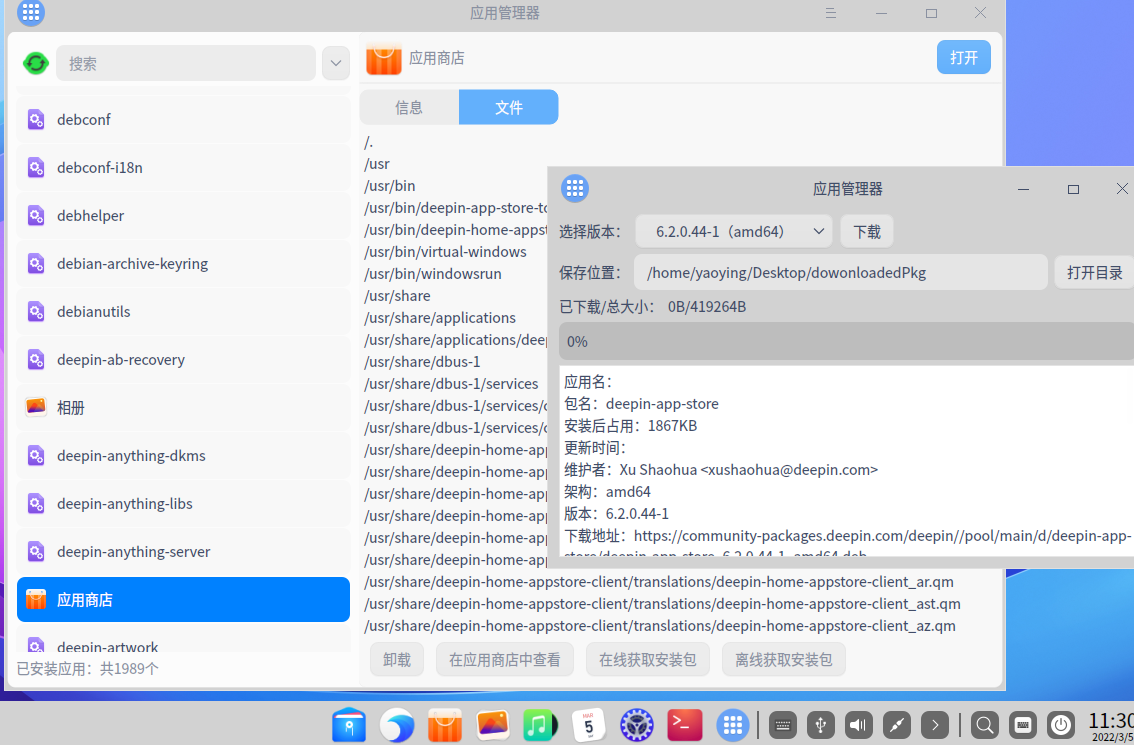Viewport: 1134px width, 745px height.
Task: Select deepin-artwork in the list
Action: [x=183, y=642]
